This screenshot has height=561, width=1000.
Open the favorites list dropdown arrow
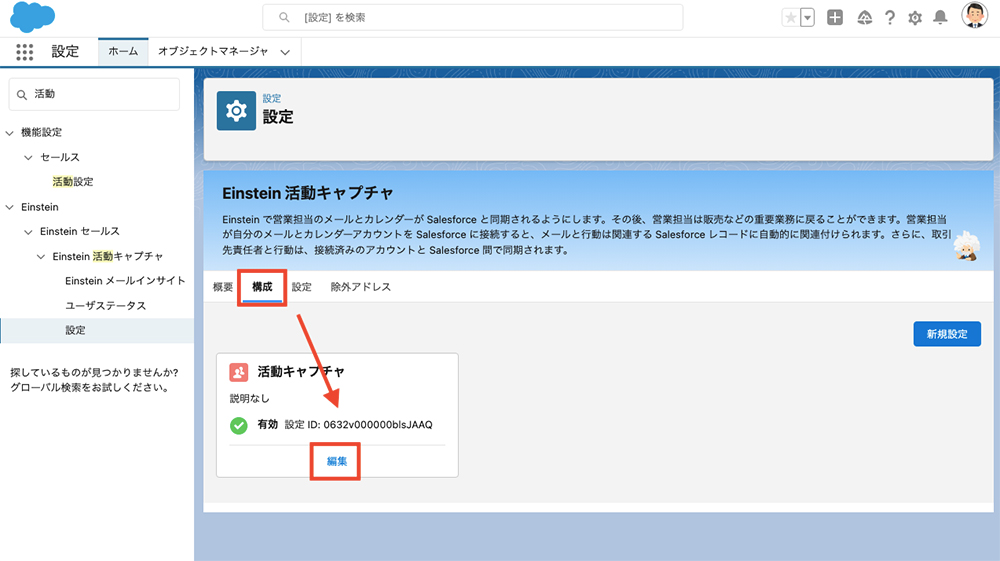(807, 18)
